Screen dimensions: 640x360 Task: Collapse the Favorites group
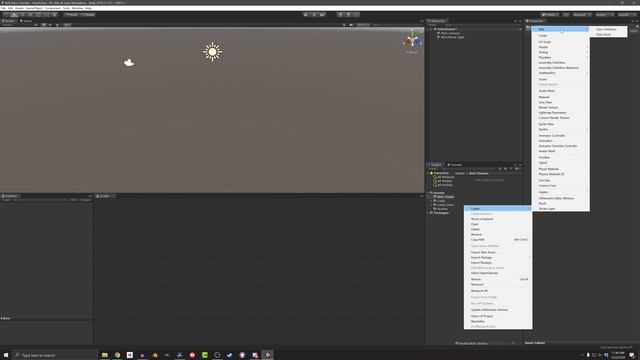point(429,173)
